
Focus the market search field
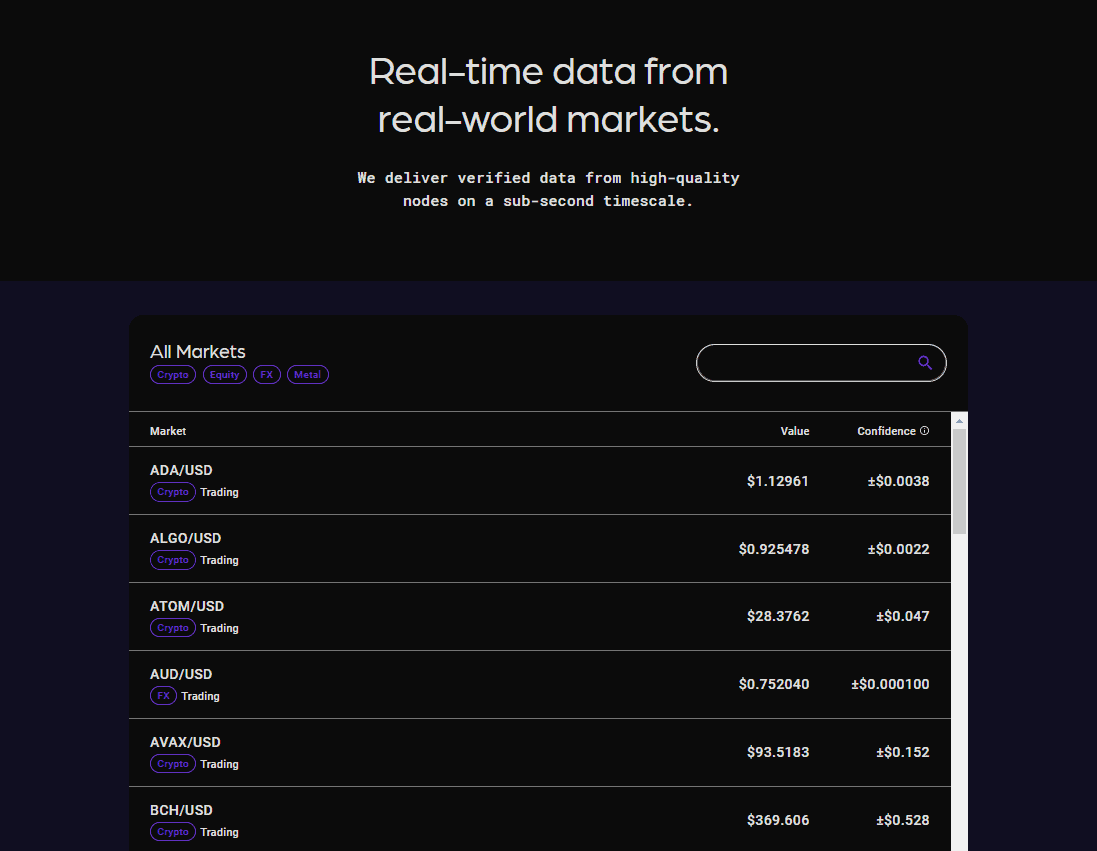[x=821, y=363]
